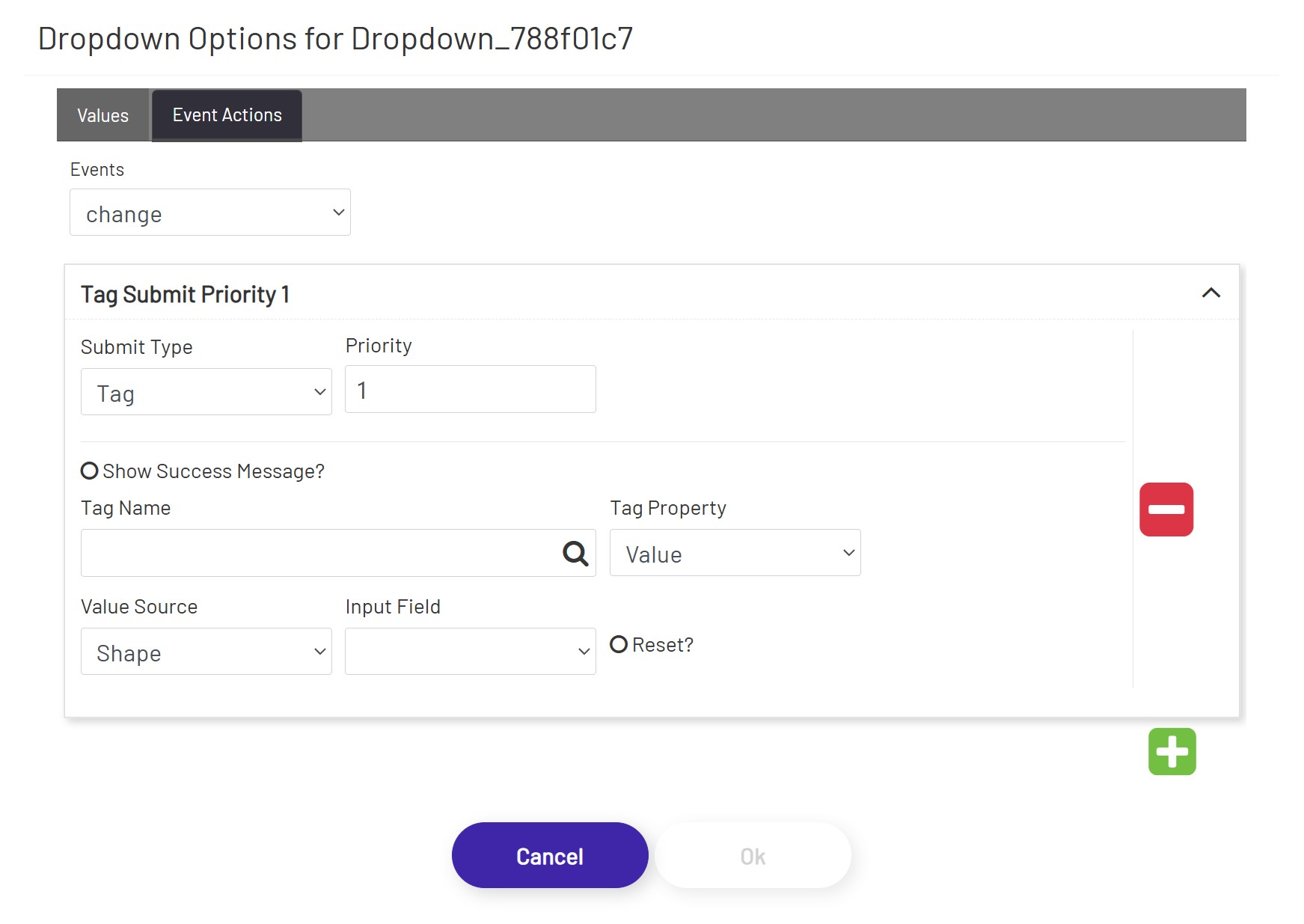Viewport: 1304px width, 924px height.
Task: Select the Event Actions tab
Action: pos(226,115)
